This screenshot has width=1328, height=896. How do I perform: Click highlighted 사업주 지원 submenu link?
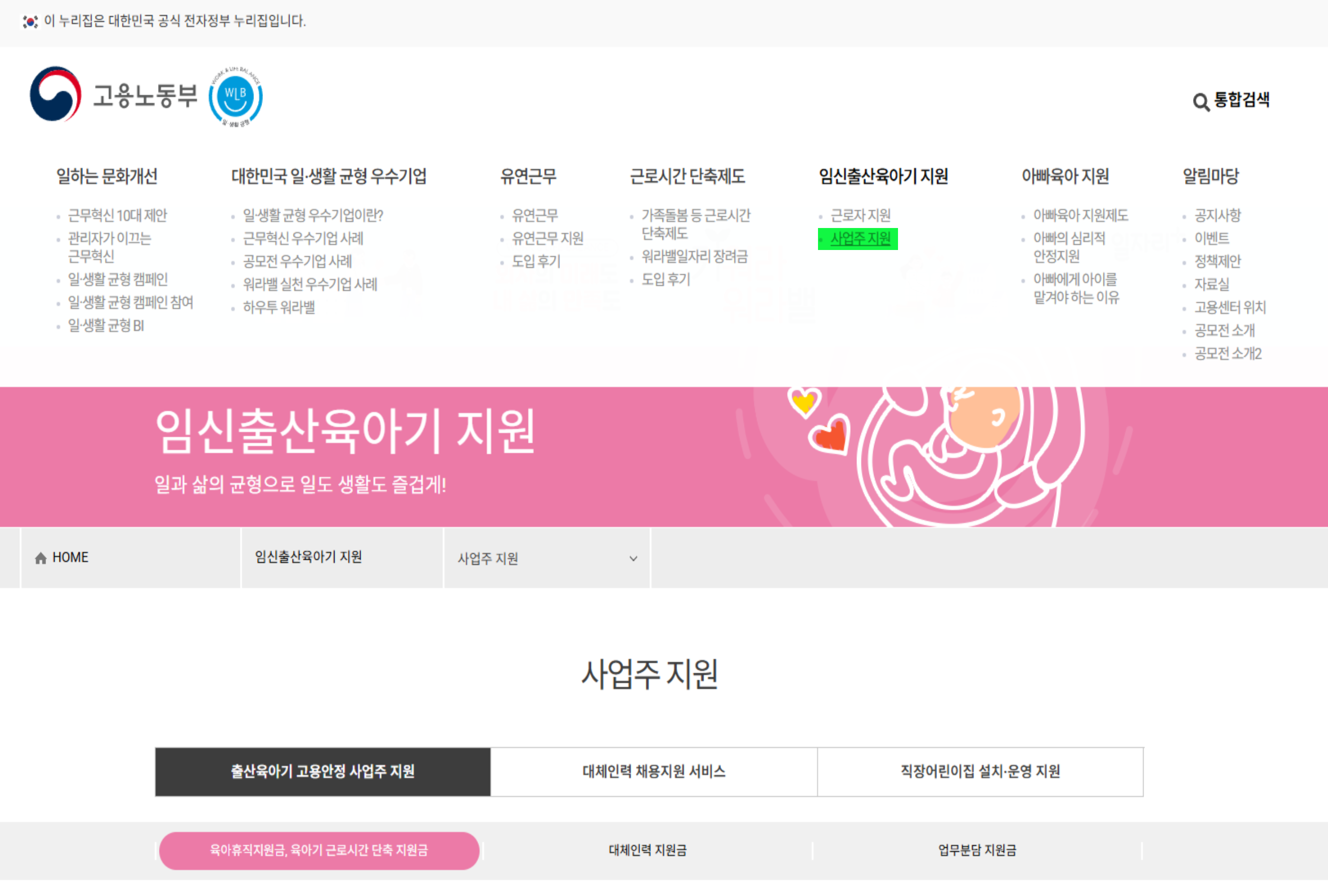tap(860, 239)
